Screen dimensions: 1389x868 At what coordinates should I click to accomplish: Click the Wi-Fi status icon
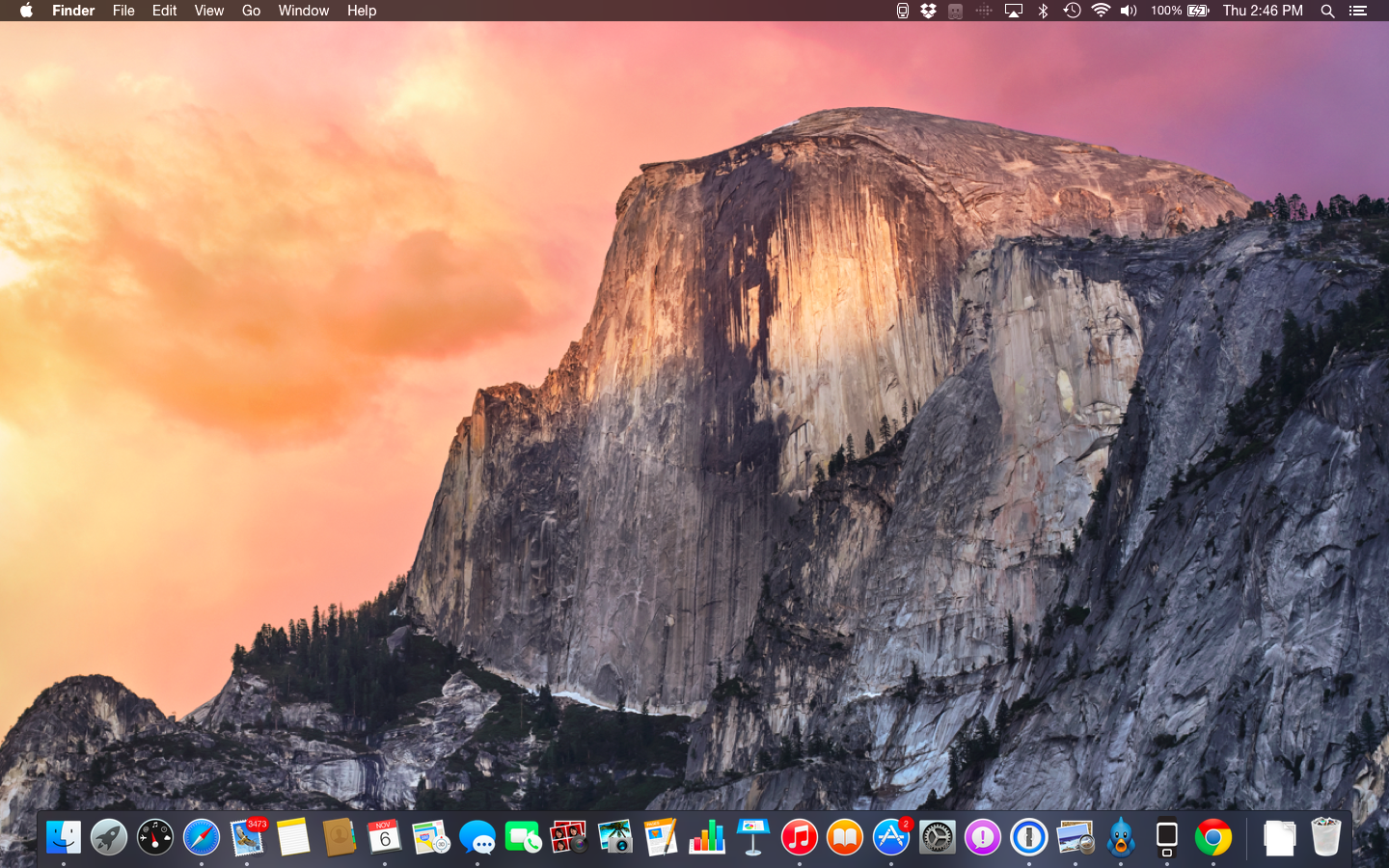tap(1101, 11)
